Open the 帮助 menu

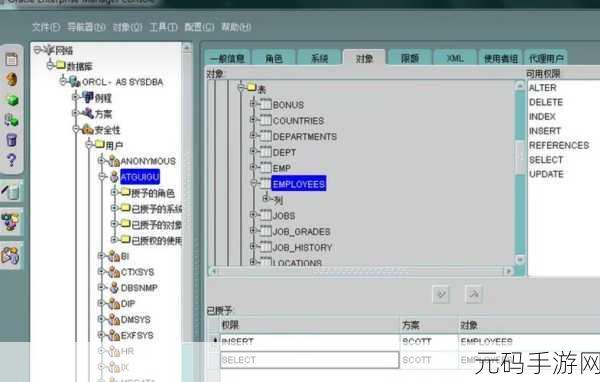point(236,27)
